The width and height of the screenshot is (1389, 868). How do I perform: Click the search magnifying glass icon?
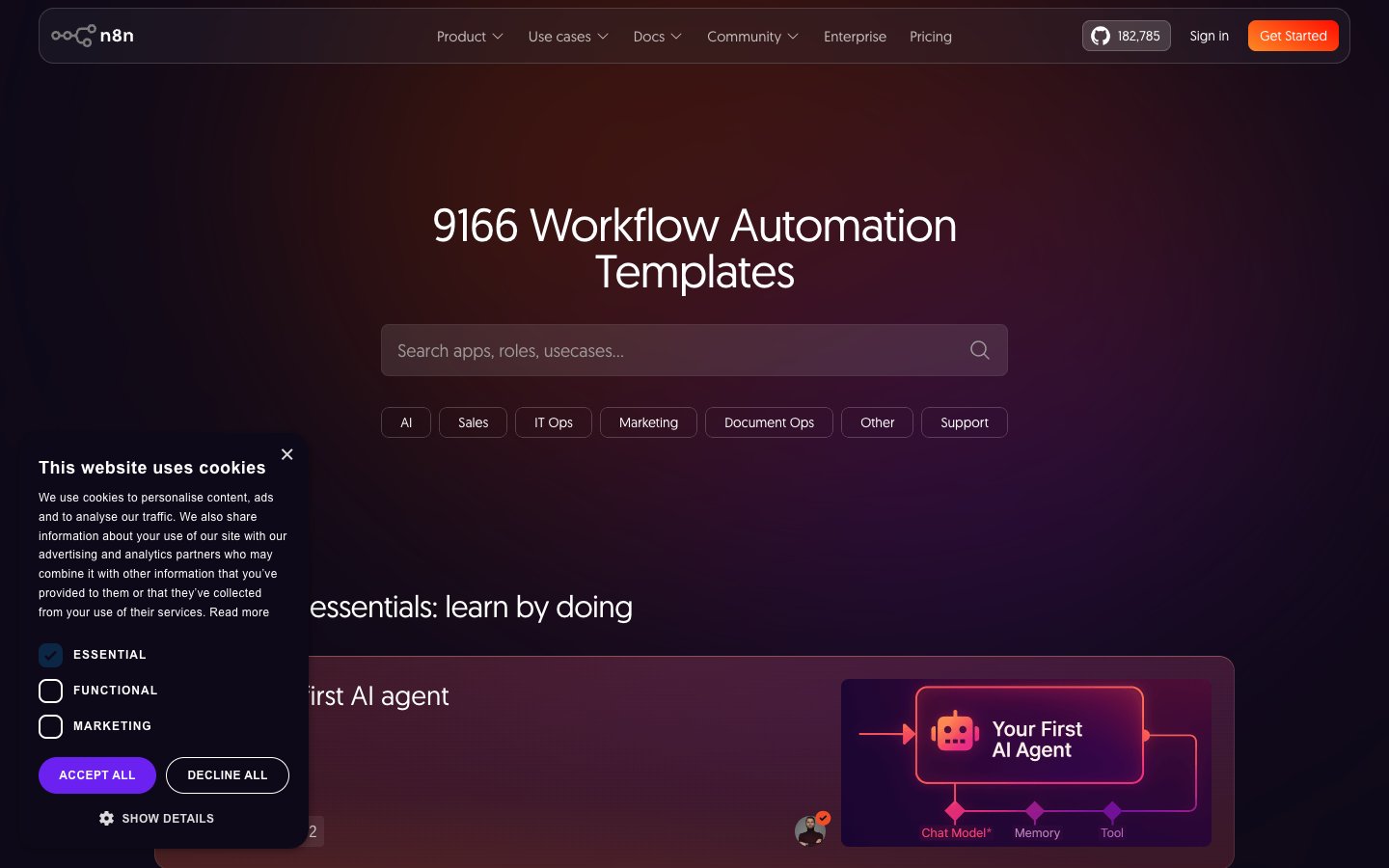pos(979,350)
